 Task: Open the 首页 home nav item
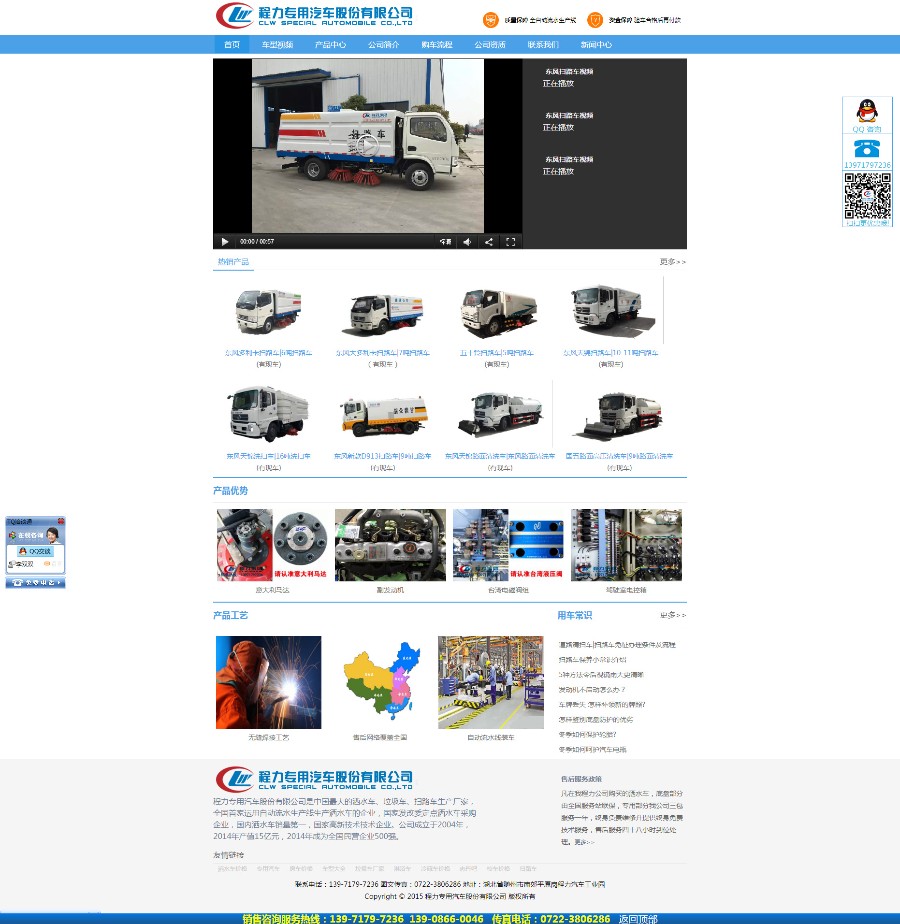coord(232,45)
